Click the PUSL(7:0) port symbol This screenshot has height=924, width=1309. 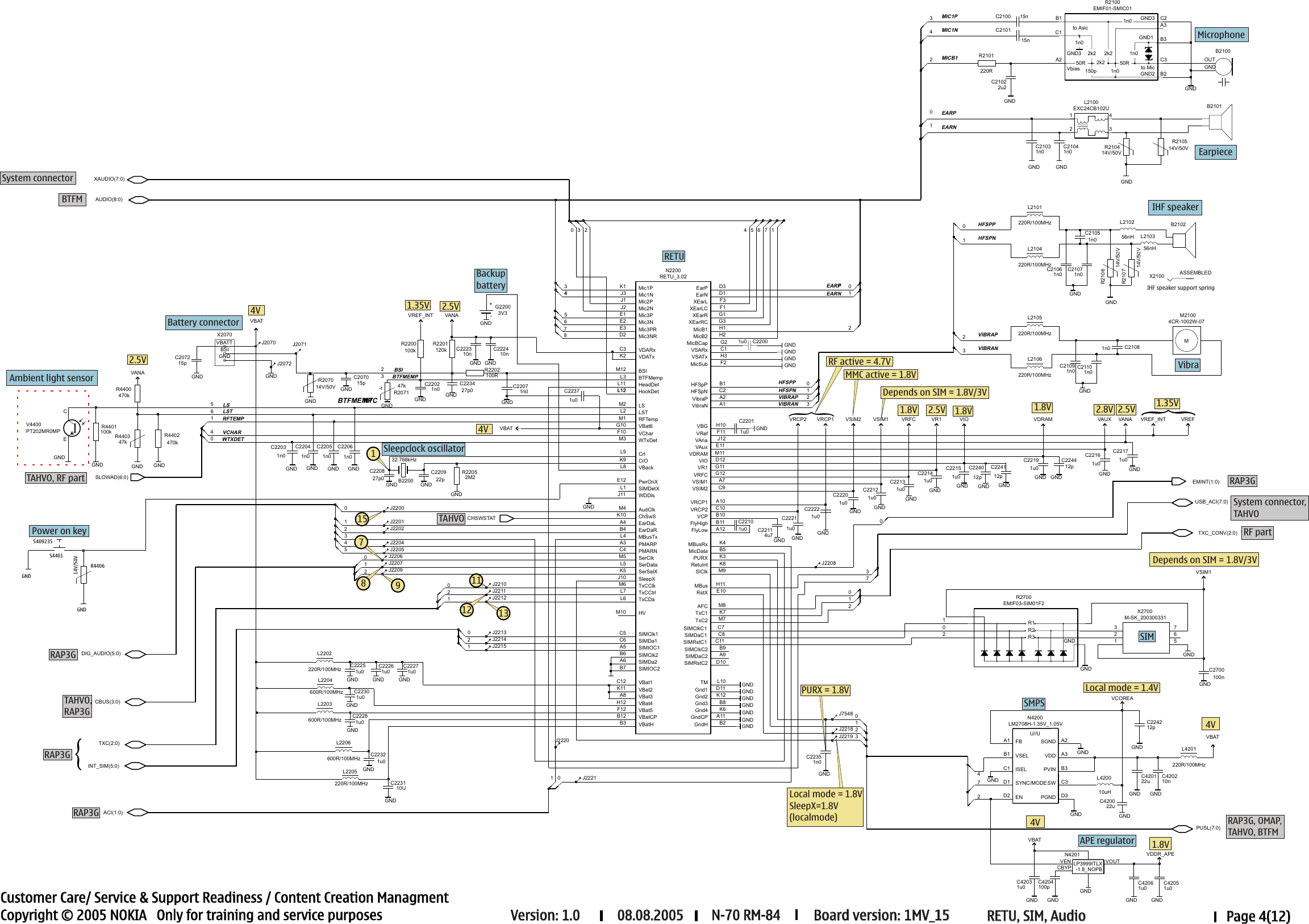(1182, 828)
